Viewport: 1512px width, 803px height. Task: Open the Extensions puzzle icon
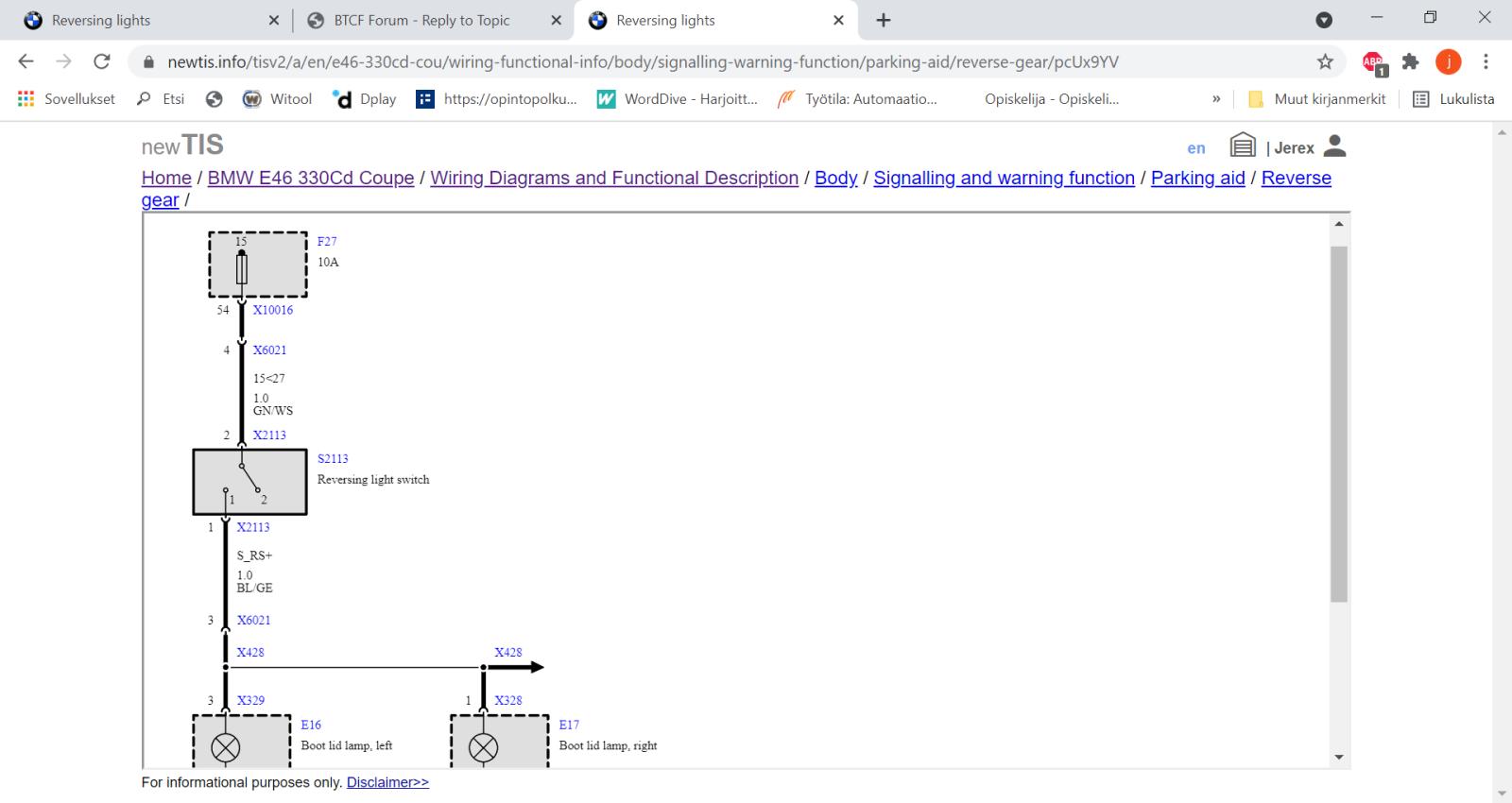[x=1411, y=62]
